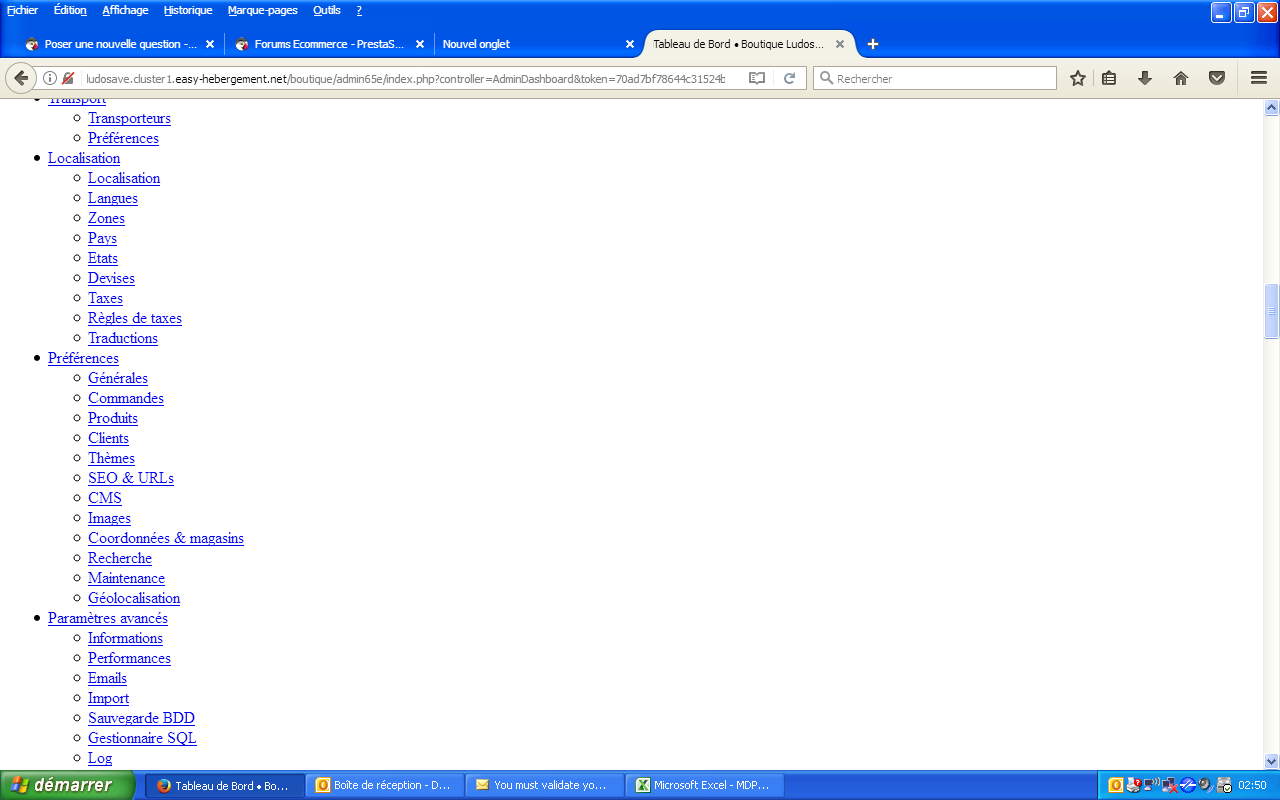Go to Firefox home page icon

coord(1181,78)
